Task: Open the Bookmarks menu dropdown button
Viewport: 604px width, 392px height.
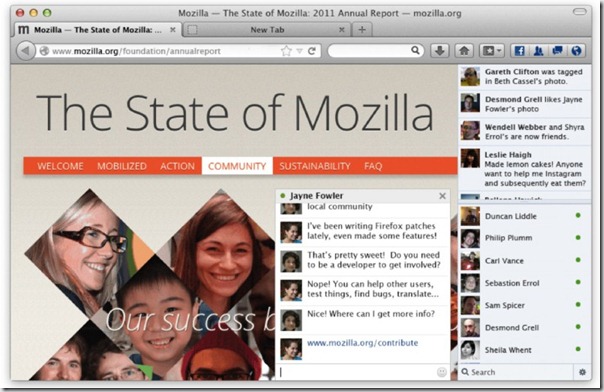Action: click(x=492, y=51)
